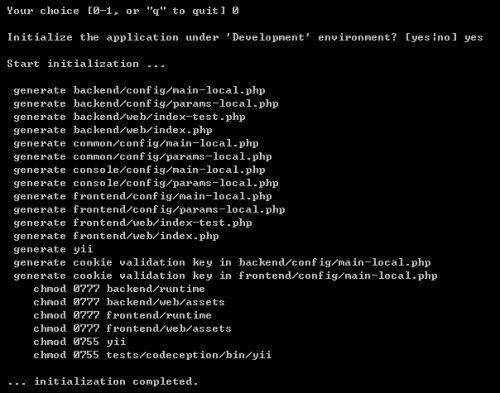This screenshot has height=393, width=500.
Task: Click frontend/web/index-test.php line
Action: (x=133, y=223)
